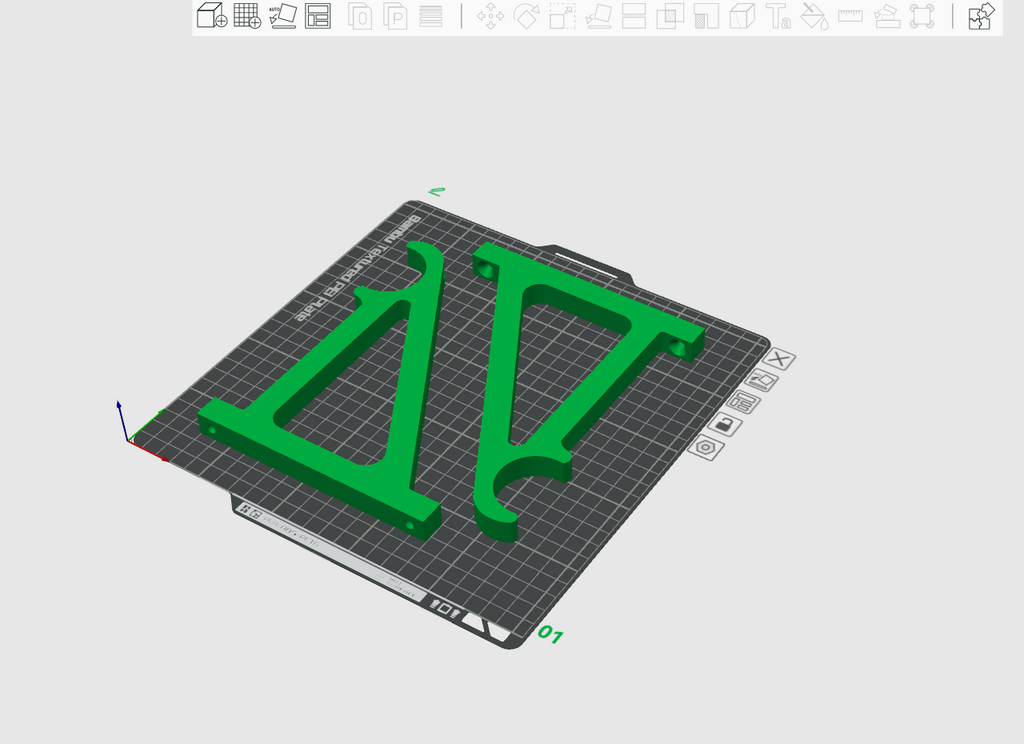
Task: Remove the plate with the X icon
Action: pos(778,359)
